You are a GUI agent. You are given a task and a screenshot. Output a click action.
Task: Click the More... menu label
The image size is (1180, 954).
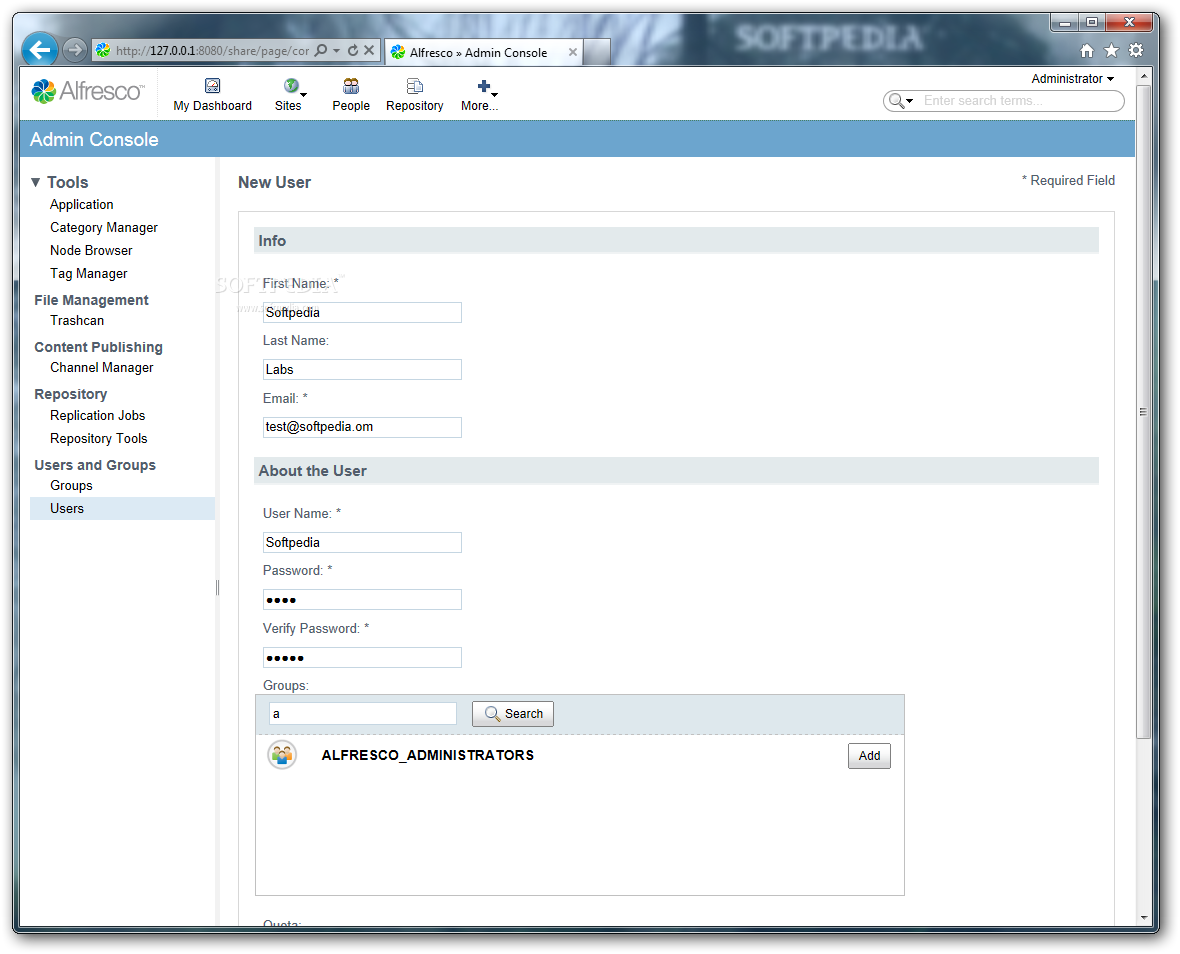(479, 106)
